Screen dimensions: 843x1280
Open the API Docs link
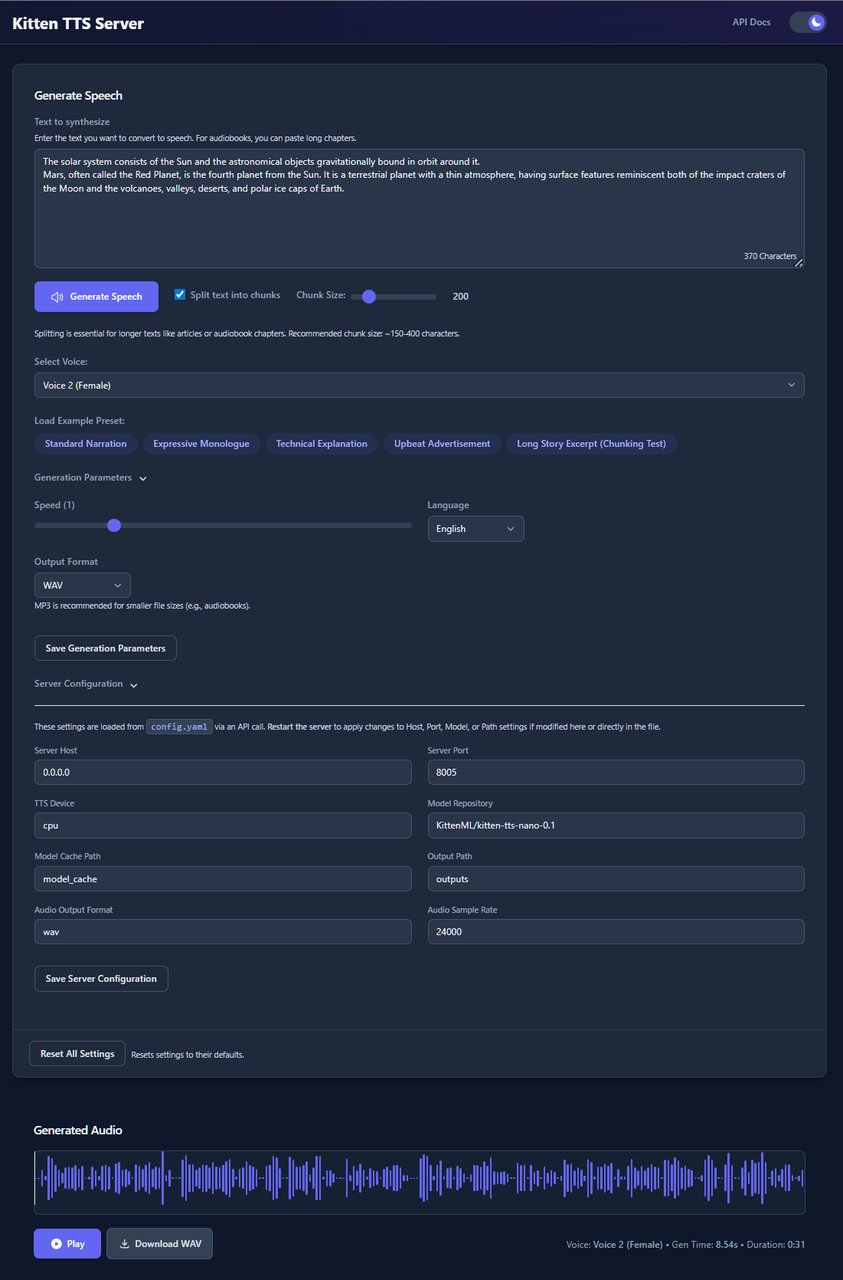[749, 21]
